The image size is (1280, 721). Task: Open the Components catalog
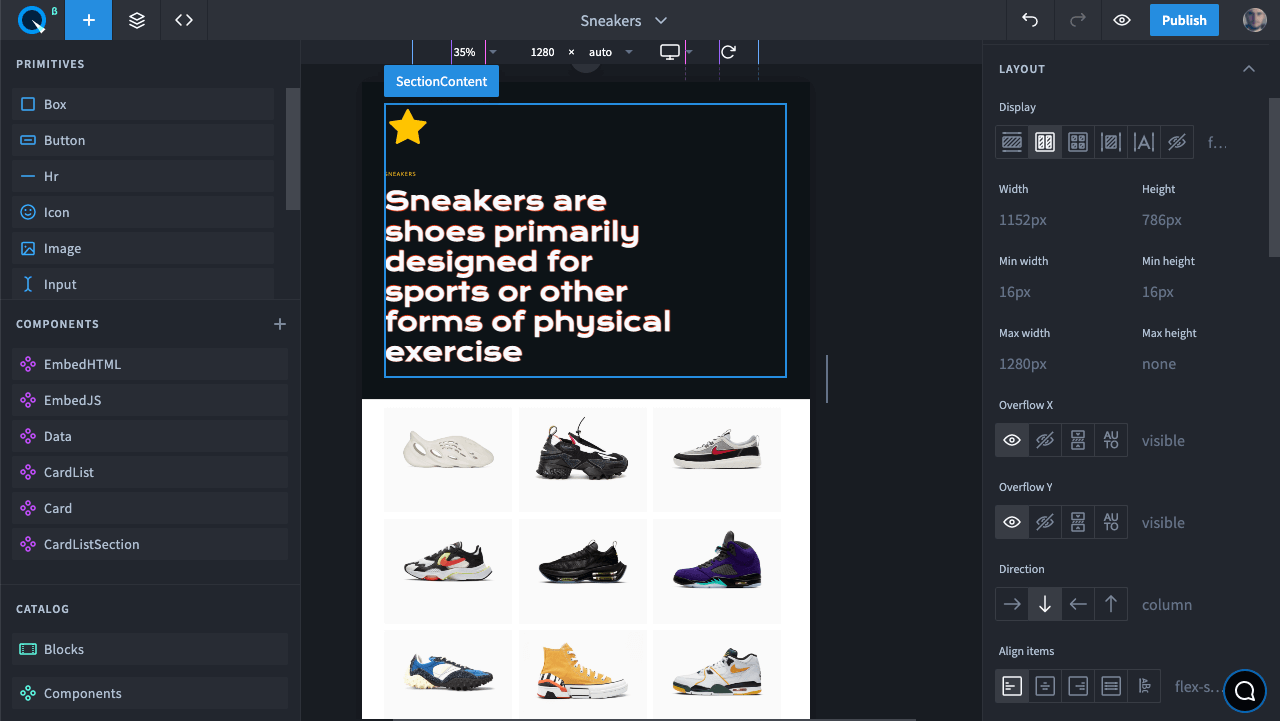(150, 693)
